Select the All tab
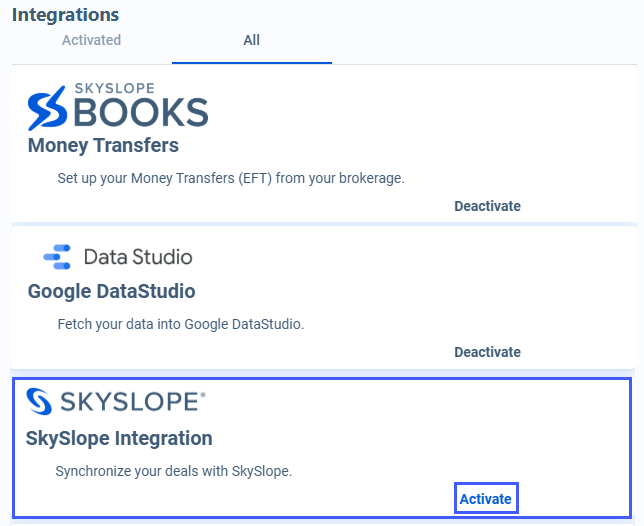The width and height of the screenshot is (644, 526). tap(252, 40)
